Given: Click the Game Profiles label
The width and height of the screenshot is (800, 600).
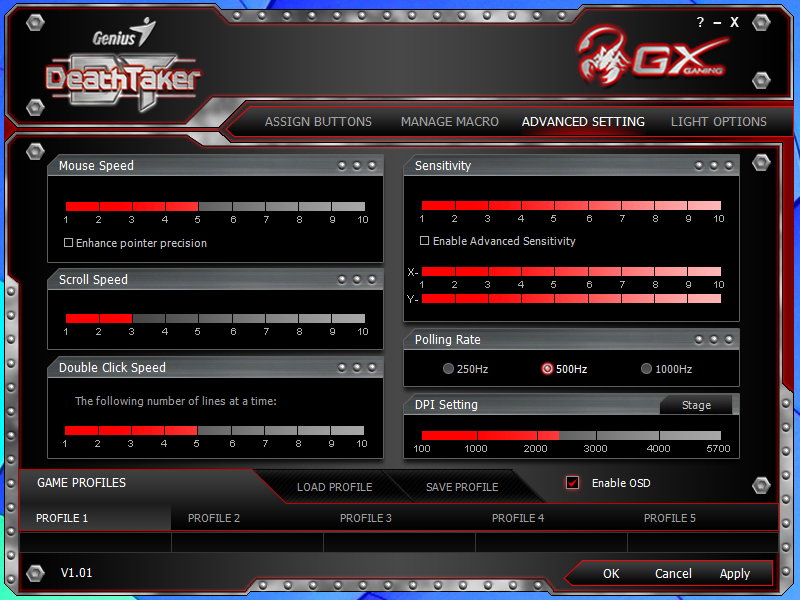Looking at the screenshot, I should 81,483.
